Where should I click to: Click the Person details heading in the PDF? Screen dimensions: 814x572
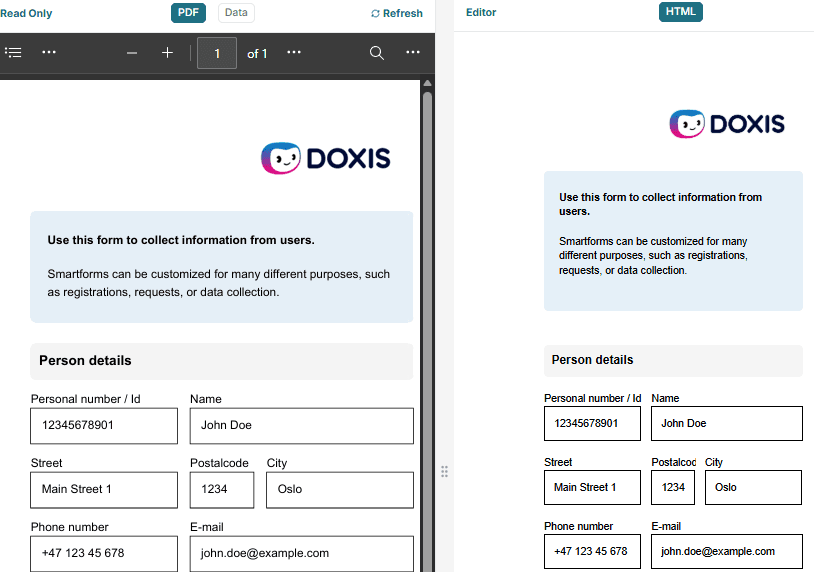[x=85, y=361]
